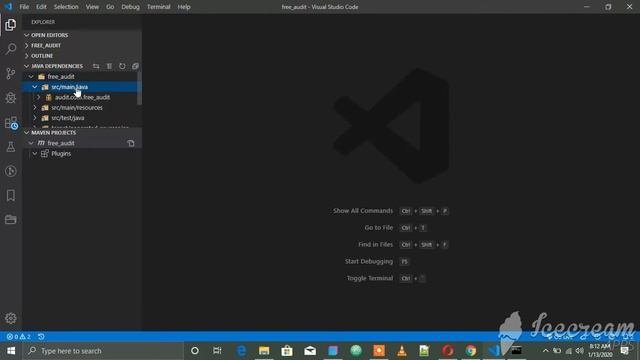Click the Java Dependencies tree scrollbar
This screenshot has height=360, width=640.
[x=140, y=88]
